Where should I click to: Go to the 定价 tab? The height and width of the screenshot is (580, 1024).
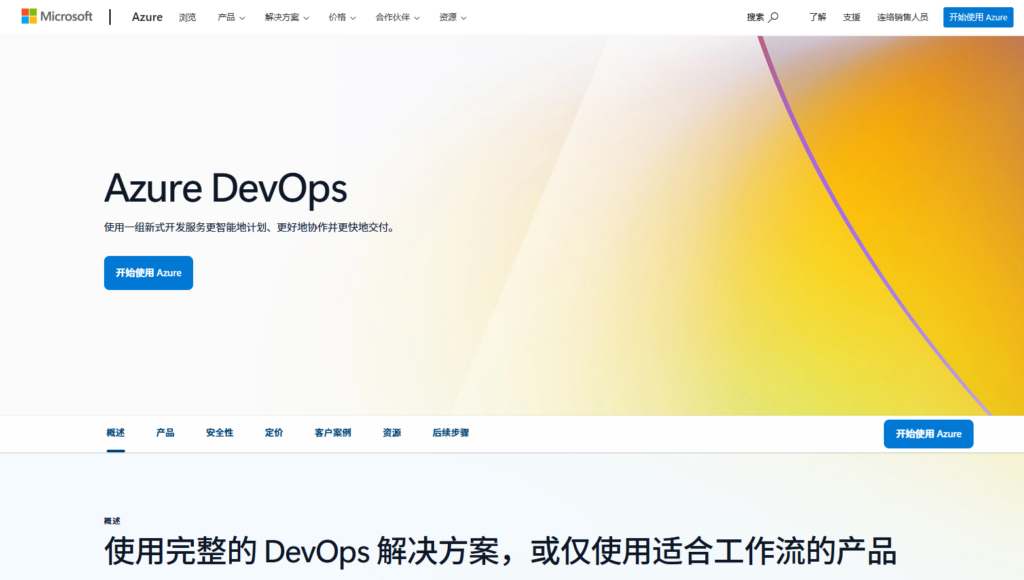[x=273, y=433]
